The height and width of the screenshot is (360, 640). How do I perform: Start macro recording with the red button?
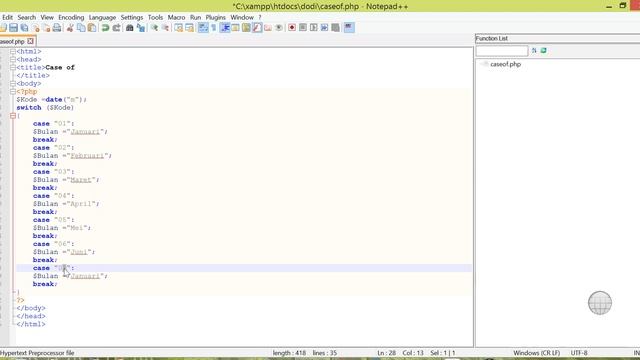(x=291, y=28)
